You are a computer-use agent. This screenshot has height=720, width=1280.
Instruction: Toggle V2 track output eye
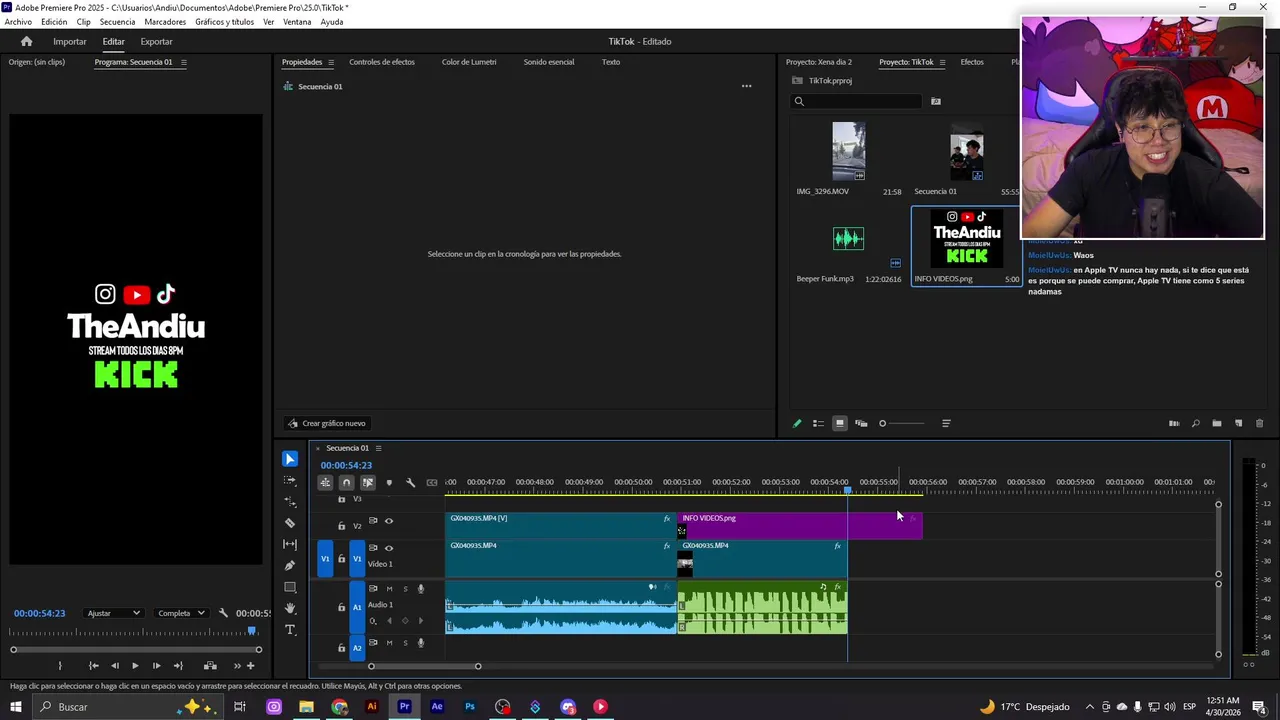point(389,521)
